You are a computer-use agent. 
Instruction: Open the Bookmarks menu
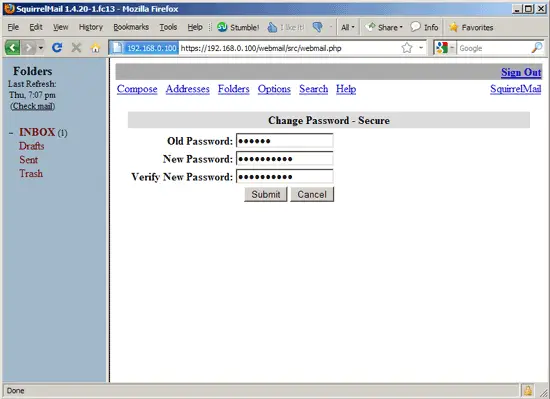[131, 27]
